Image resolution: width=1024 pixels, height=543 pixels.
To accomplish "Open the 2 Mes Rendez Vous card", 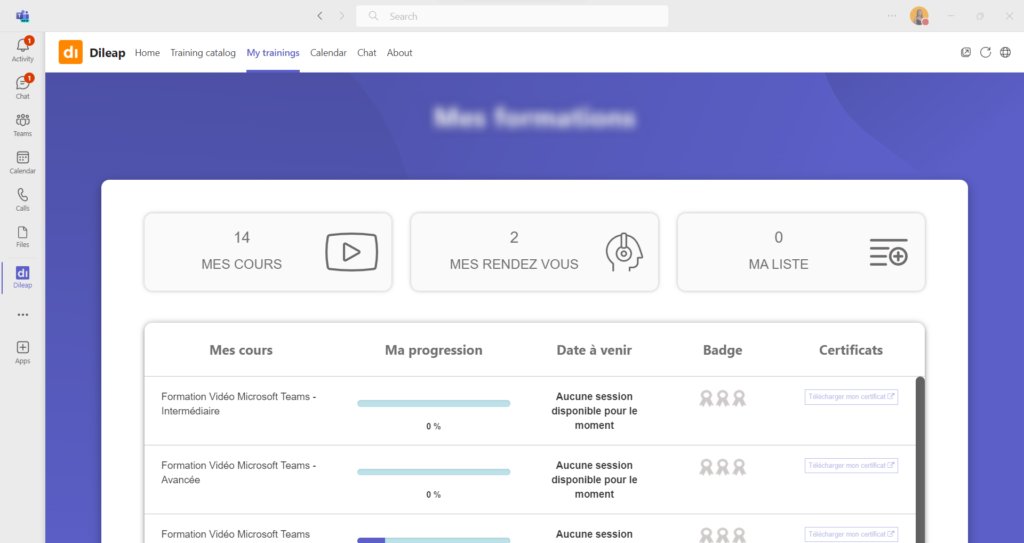I will (534, 252).
